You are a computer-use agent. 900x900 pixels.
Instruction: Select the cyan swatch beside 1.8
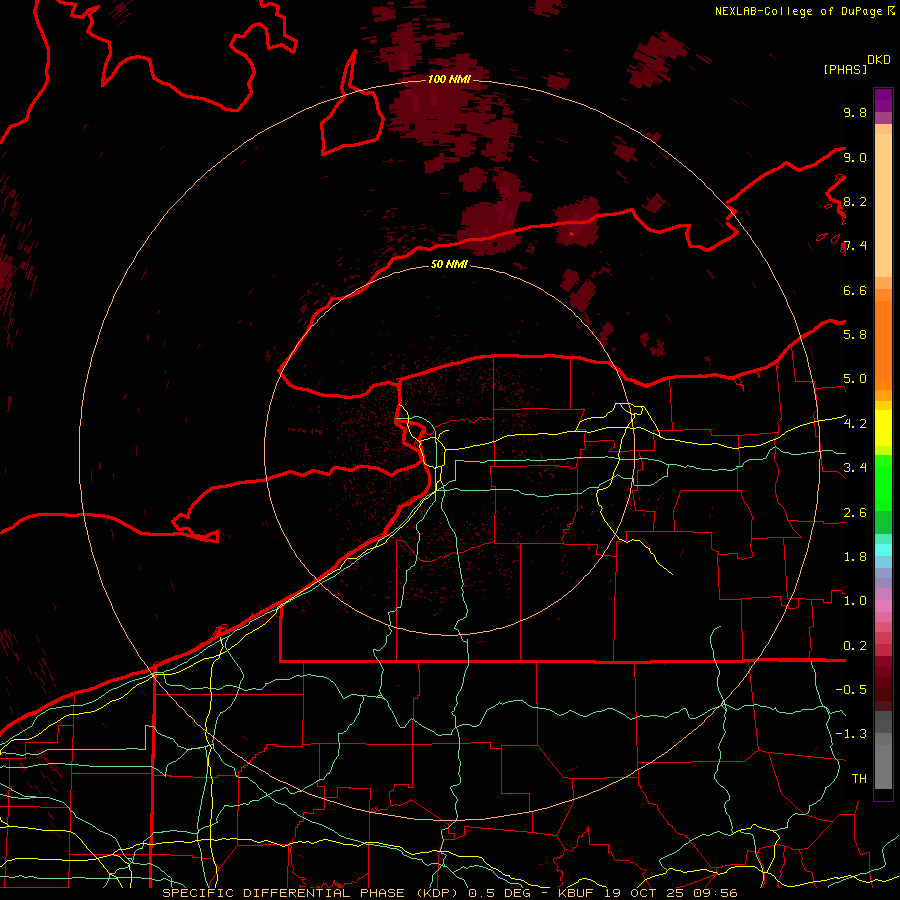[x=883, y=550]
